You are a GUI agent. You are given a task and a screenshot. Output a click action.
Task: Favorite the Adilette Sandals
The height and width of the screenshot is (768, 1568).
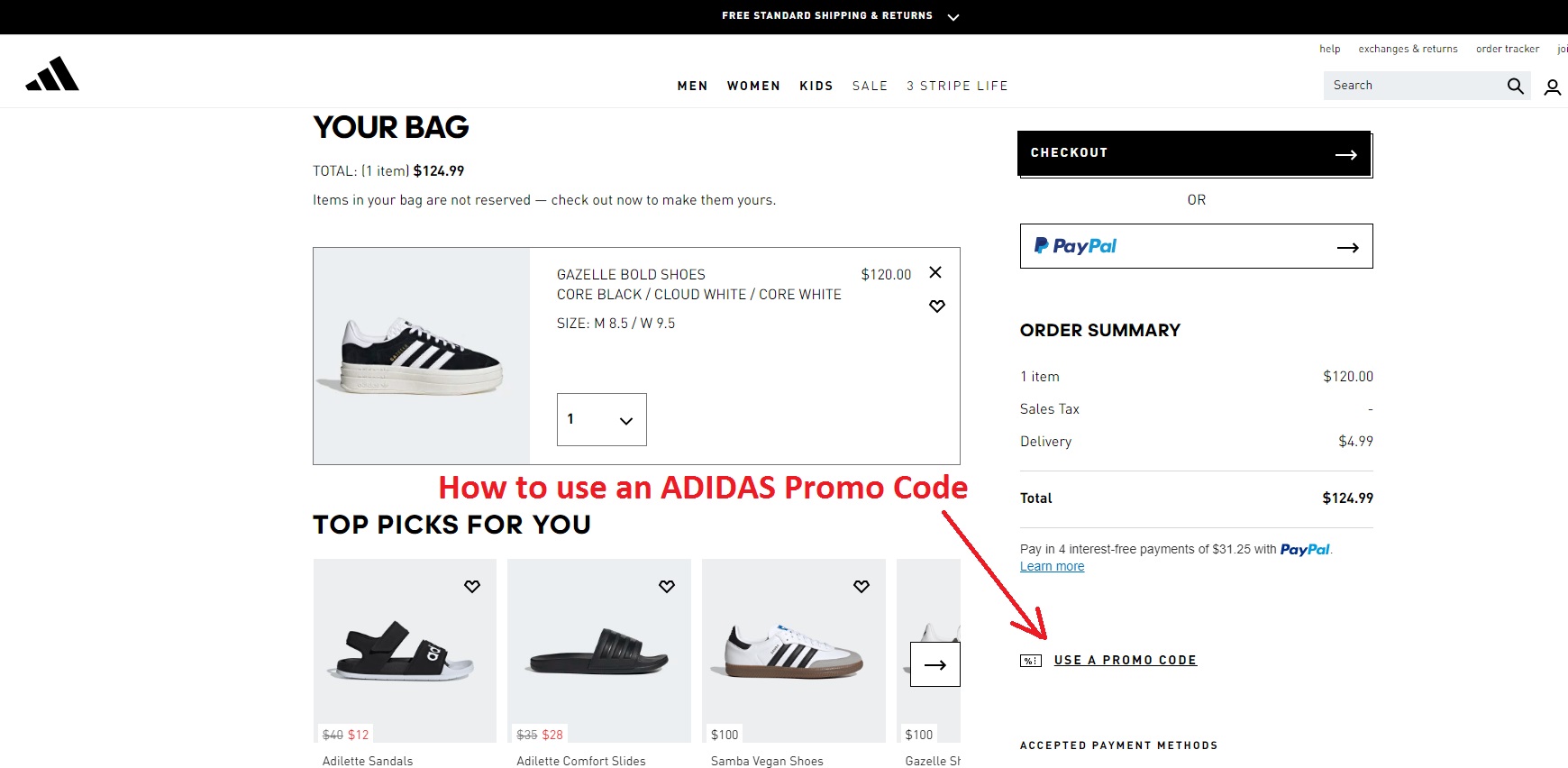coord(472,586)
